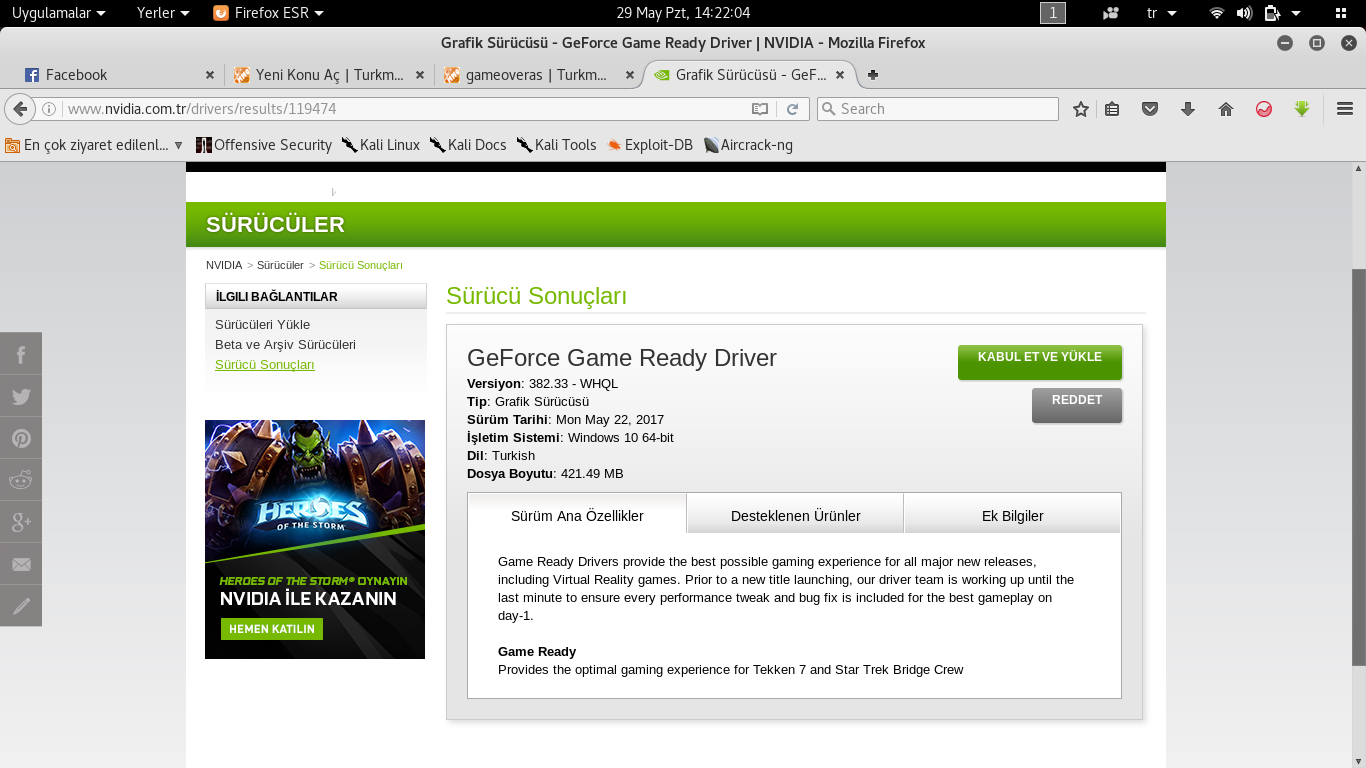Screen dimensions: 1366x768
Task: Show site information icon in address bar
Action: (48, 109)
